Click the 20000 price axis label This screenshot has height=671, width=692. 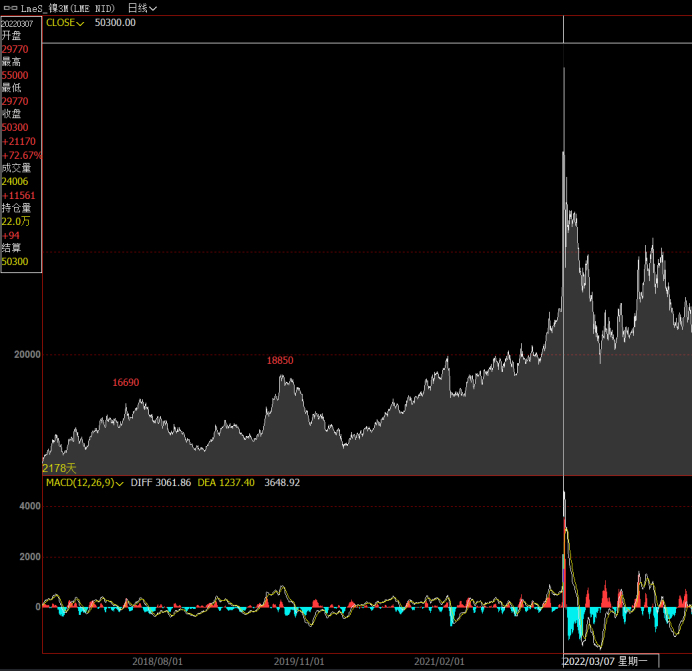[x=26, y=354]
